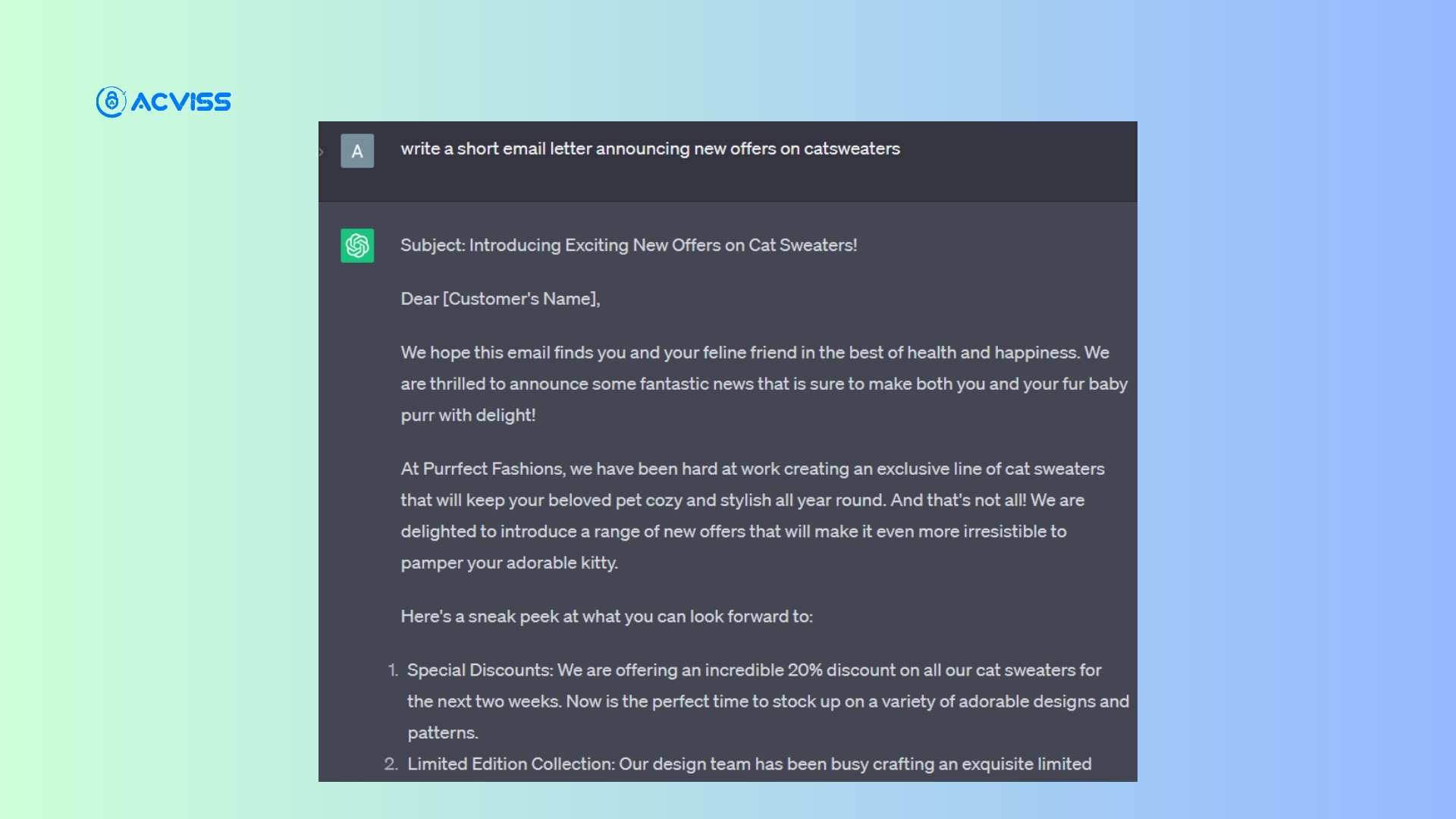1456x819 pixels.
Task: Click the Purrfect Fashions brand name
Action: pyautogui.click(x=493, y=469)
